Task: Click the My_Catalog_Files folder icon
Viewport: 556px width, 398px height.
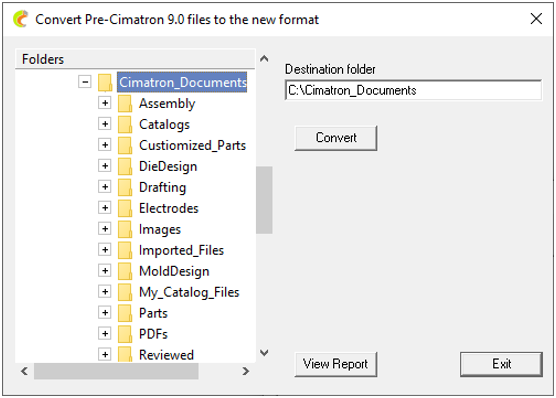Action: 125,292
